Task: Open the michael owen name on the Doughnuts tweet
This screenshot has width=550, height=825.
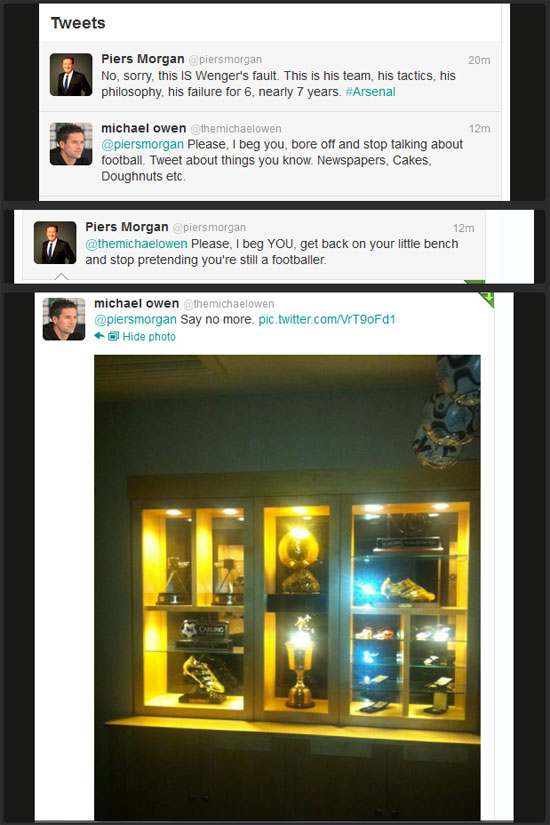Action: [x=144, y=128]
